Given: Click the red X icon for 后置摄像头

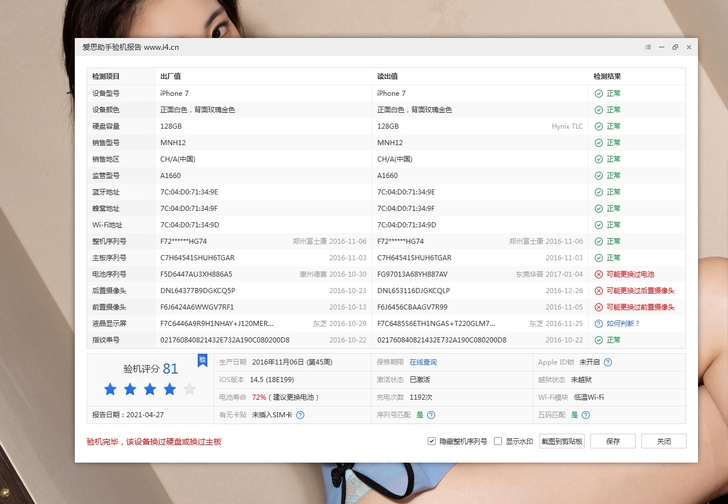Looking at the screenshot, I should (599, 291).
